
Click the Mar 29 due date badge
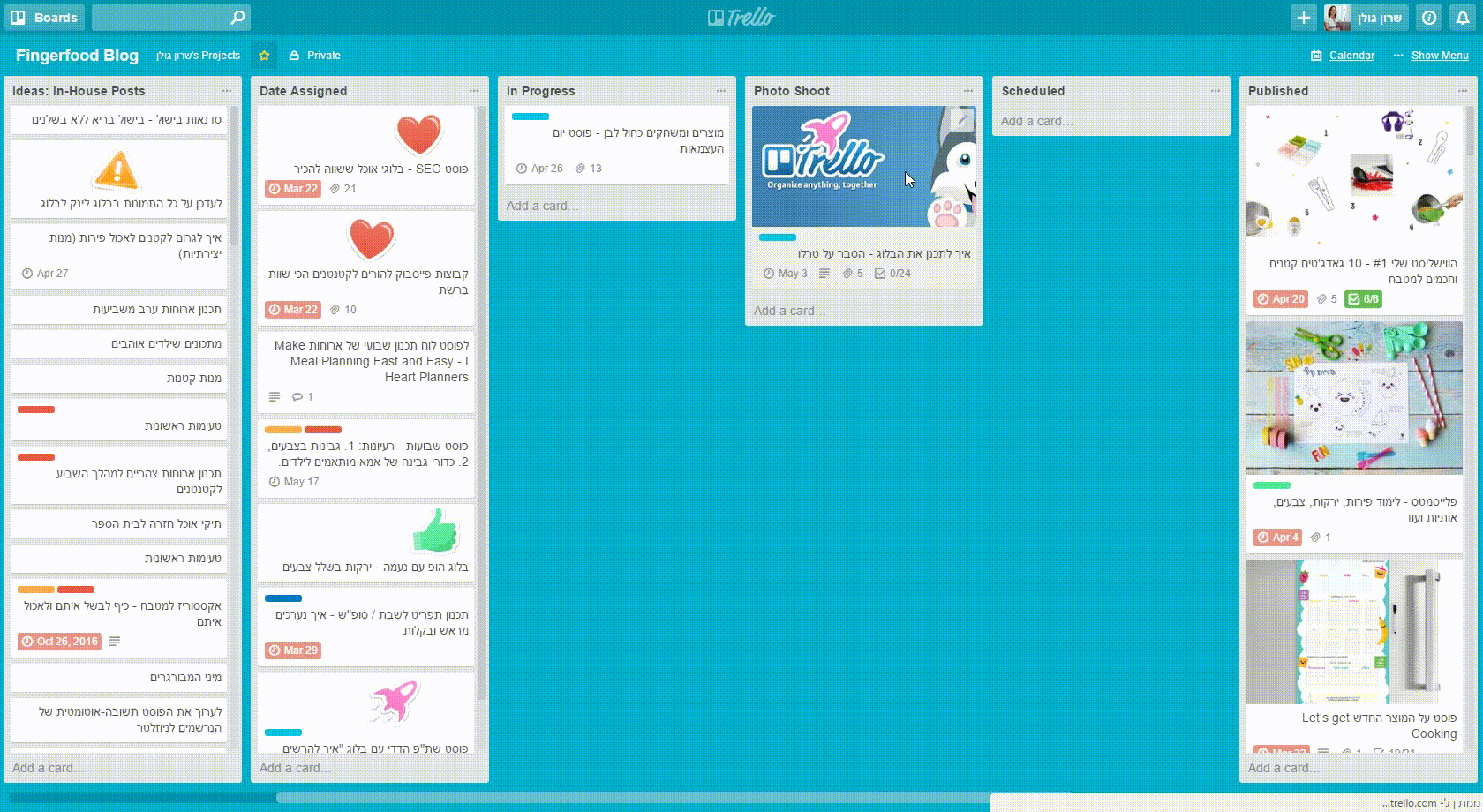click(293, 650)
